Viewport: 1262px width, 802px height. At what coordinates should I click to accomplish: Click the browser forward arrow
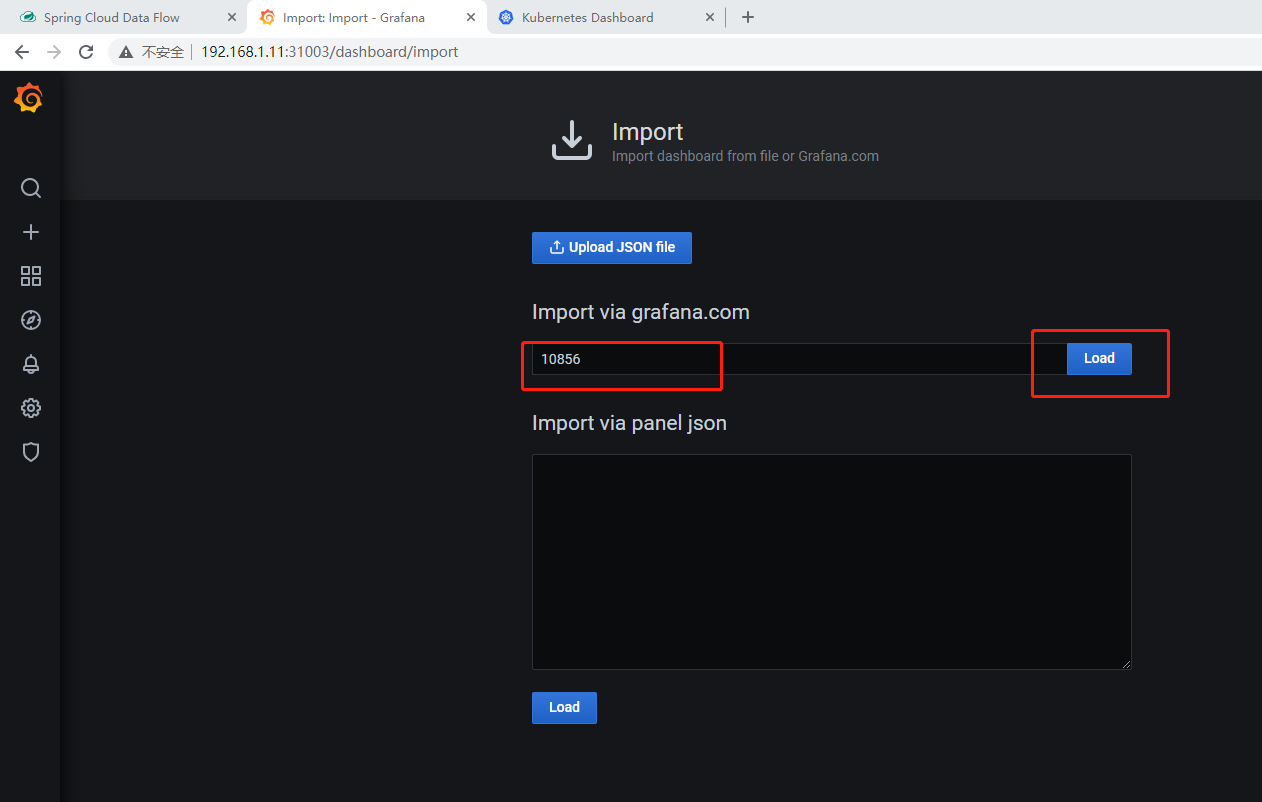pyautogui.click(x=54, y=52)
